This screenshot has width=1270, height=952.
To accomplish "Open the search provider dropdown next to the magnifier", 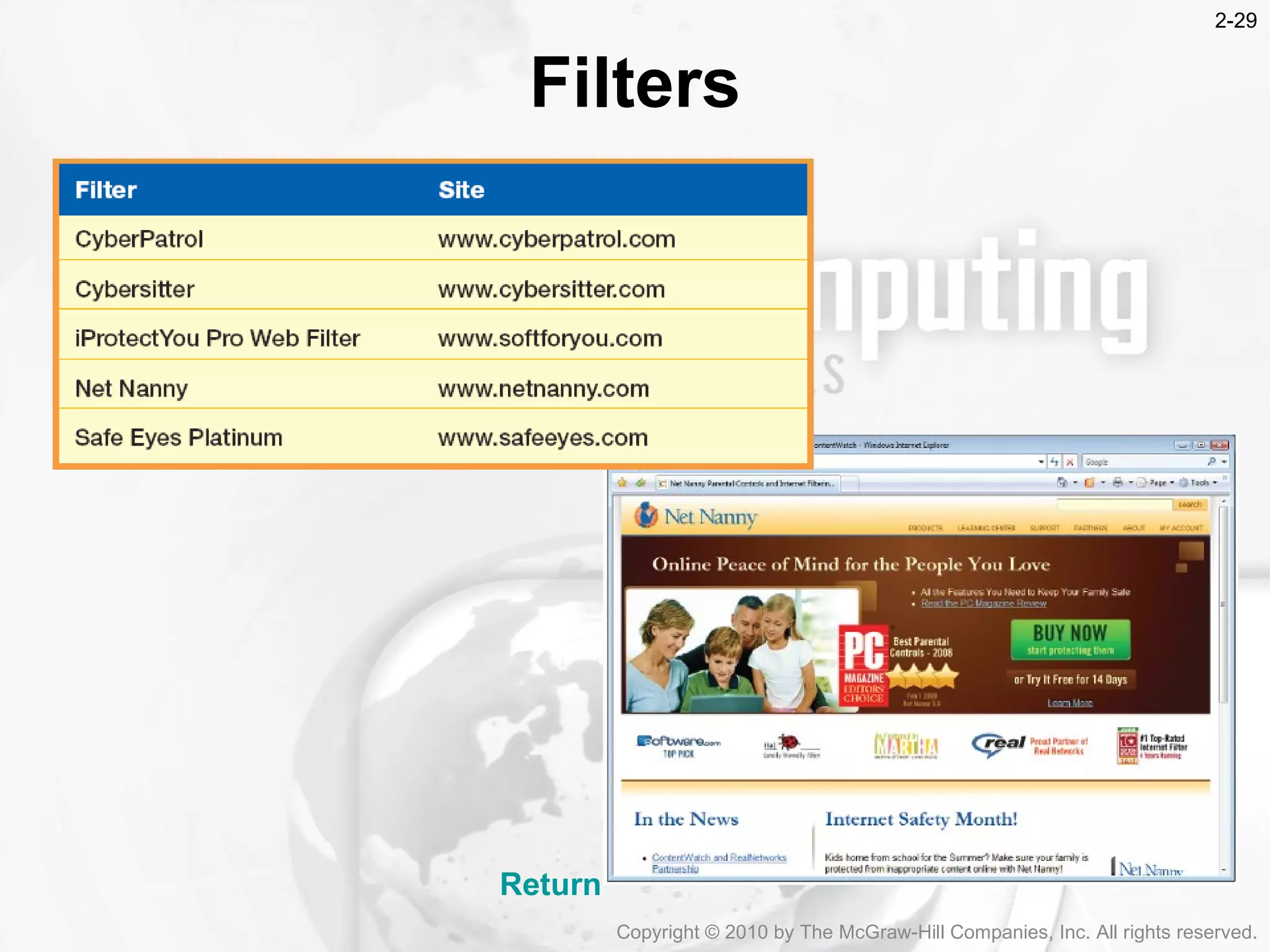I will [1224, 462].
